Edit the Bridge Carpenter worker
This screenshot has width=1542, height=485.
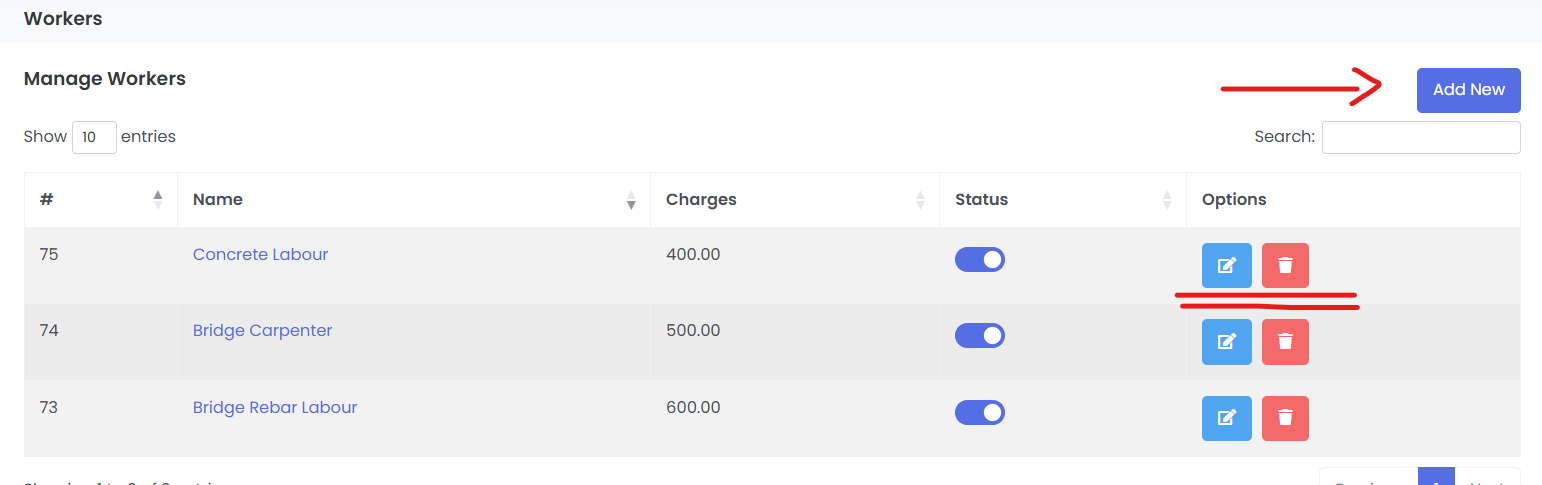[x=1226, y=341]
